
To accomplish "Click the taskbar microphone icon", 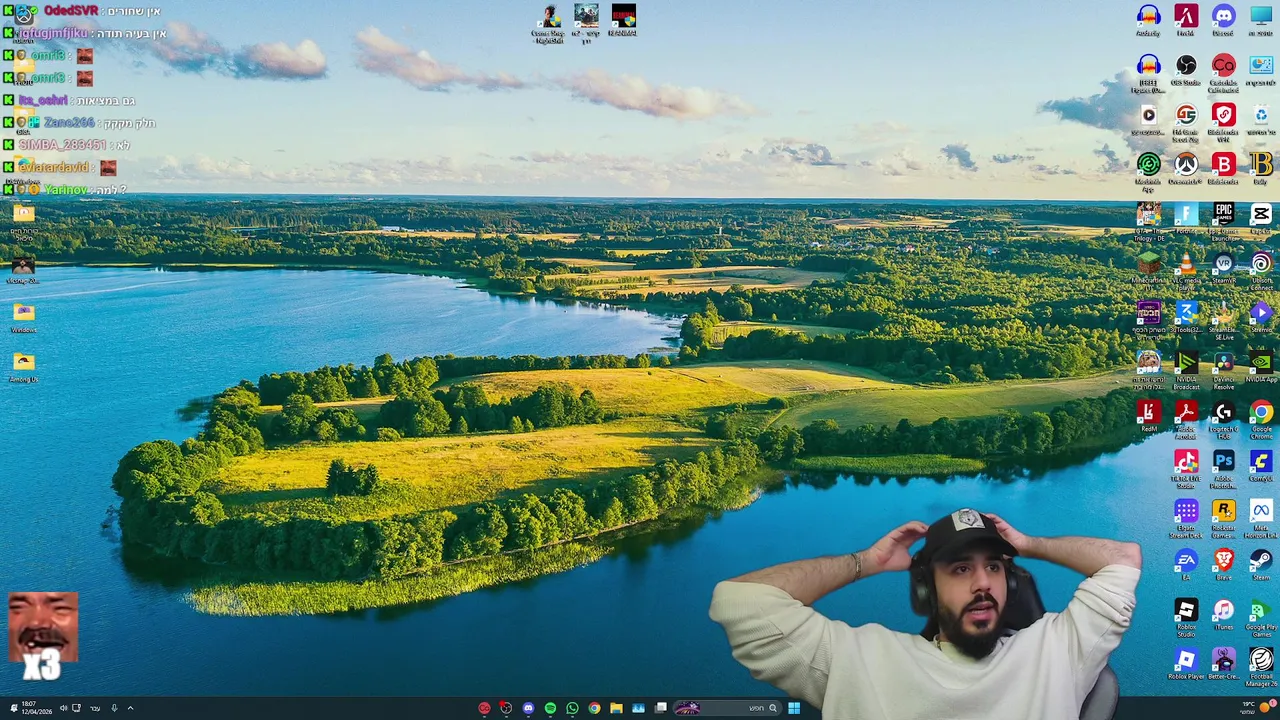I will point(114,708).
